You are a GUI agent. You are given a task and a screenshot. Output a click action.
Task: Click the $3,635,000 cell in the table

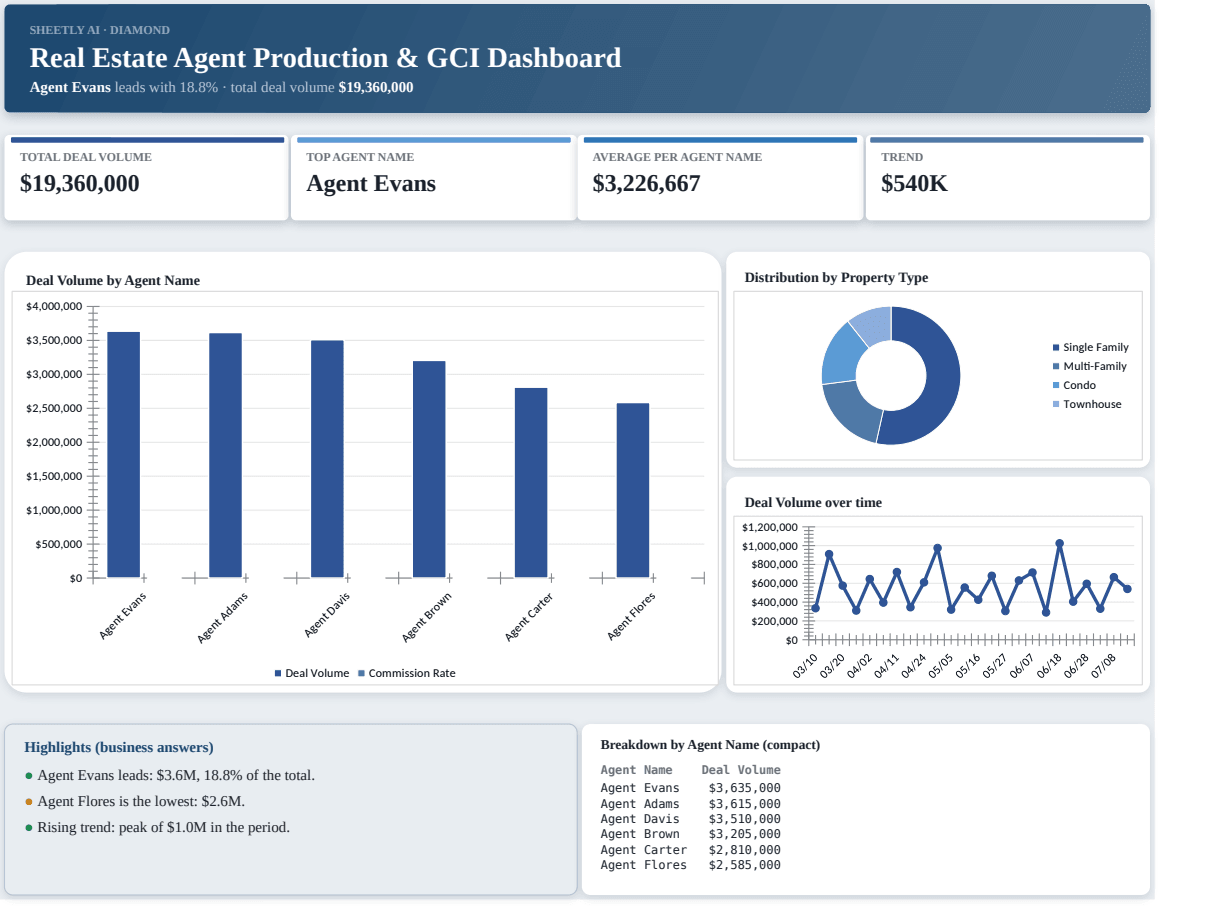click(x=745, y=788)
